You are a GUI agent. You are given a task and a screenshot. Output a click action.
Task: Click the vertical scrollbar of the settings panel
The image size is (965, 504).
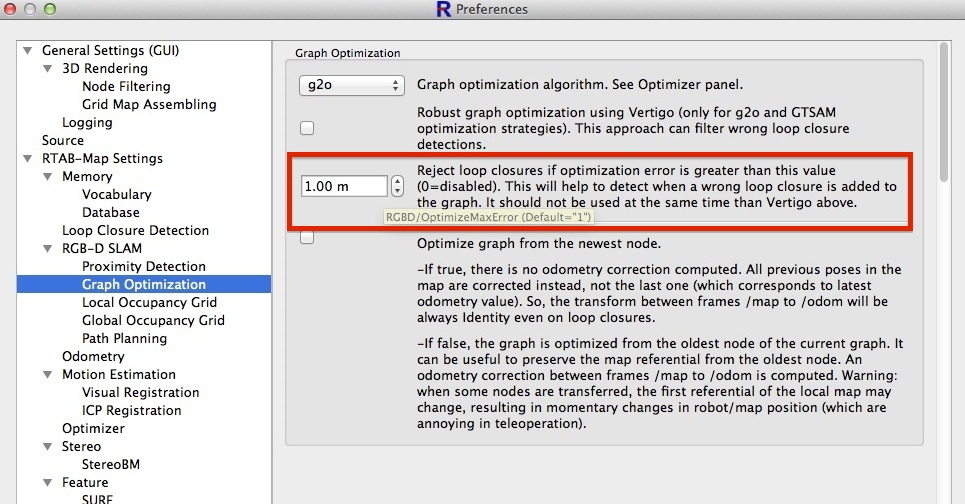(943, 110)
